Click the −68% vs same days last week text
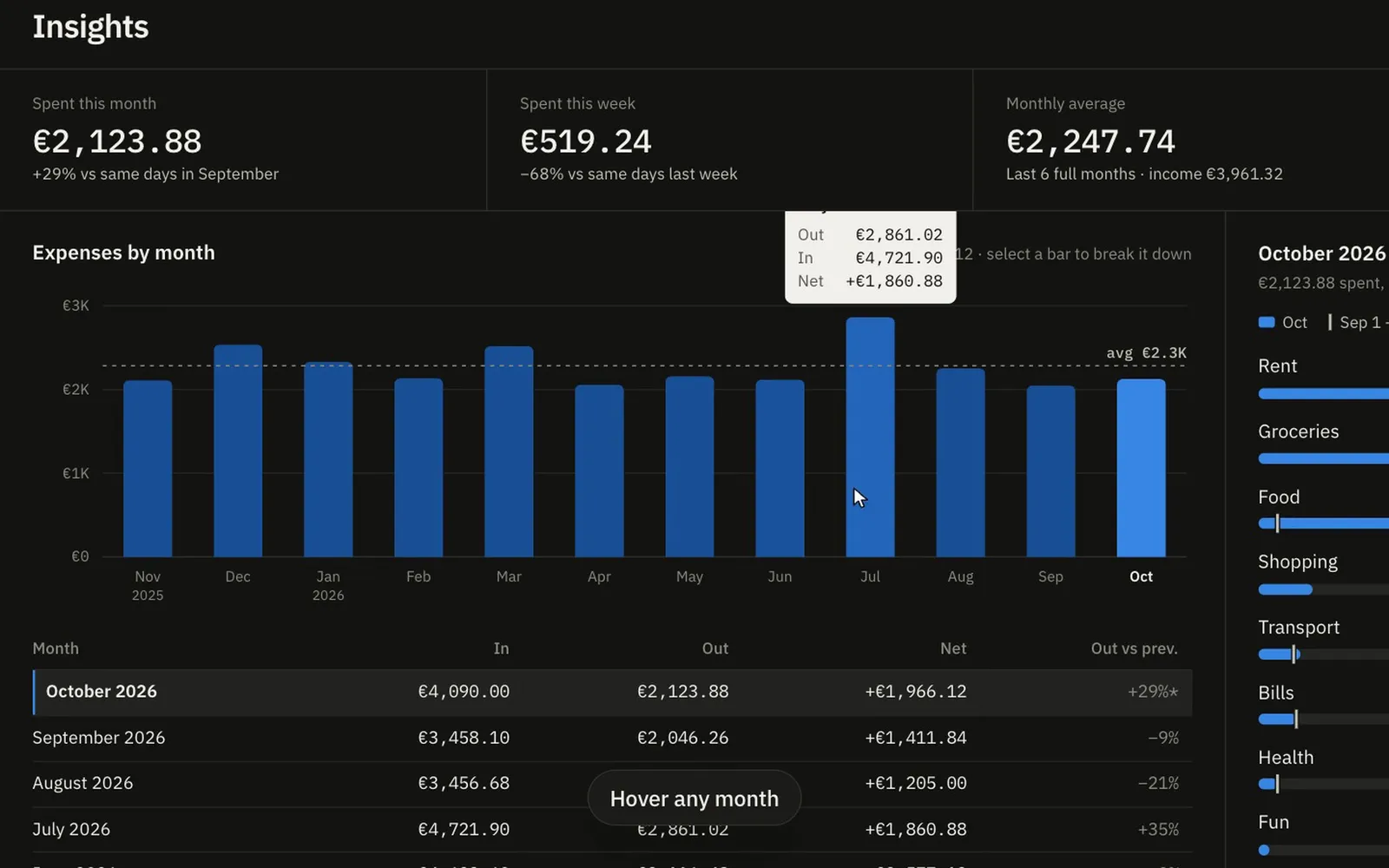1389x868 pixels. point(629,174)
